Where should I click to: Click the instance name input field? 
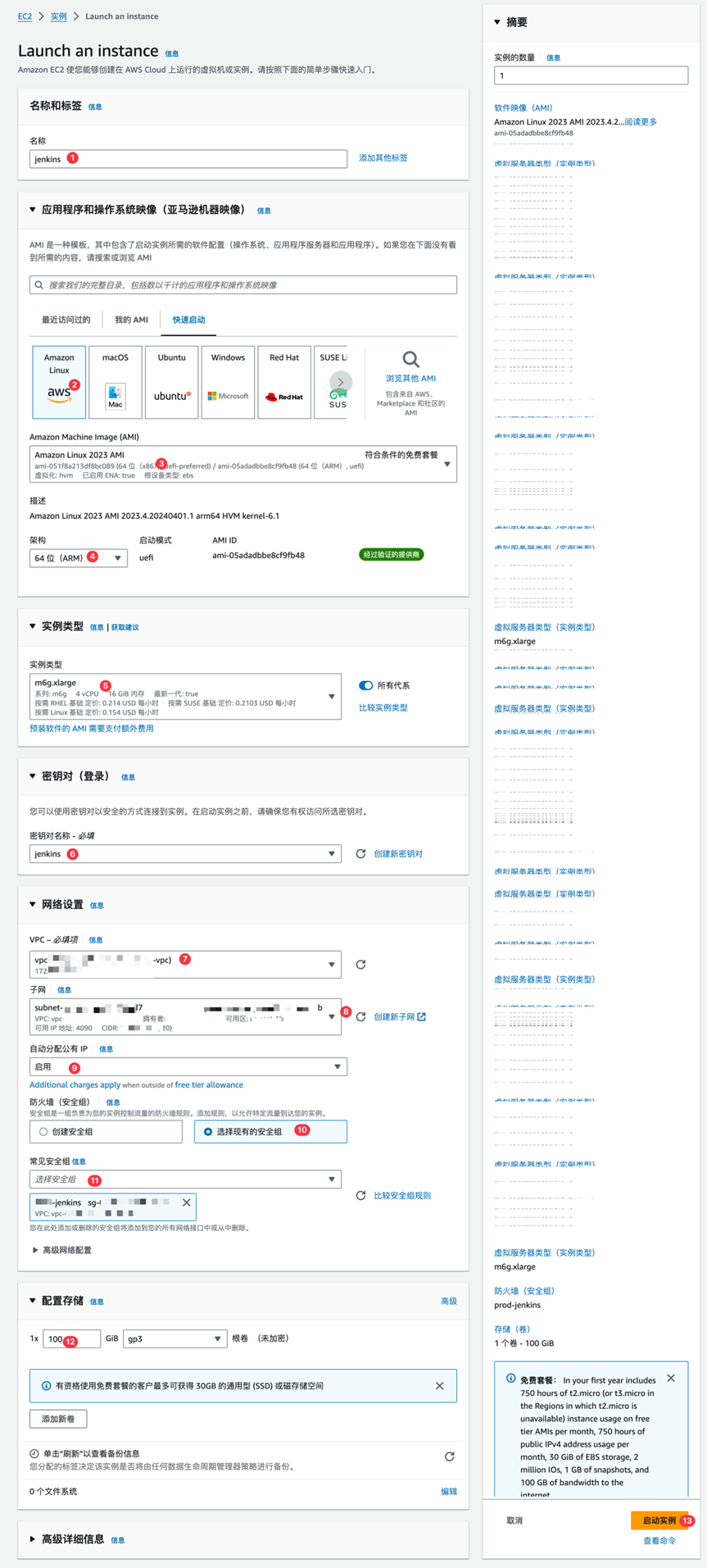click(x=188, y=159)
